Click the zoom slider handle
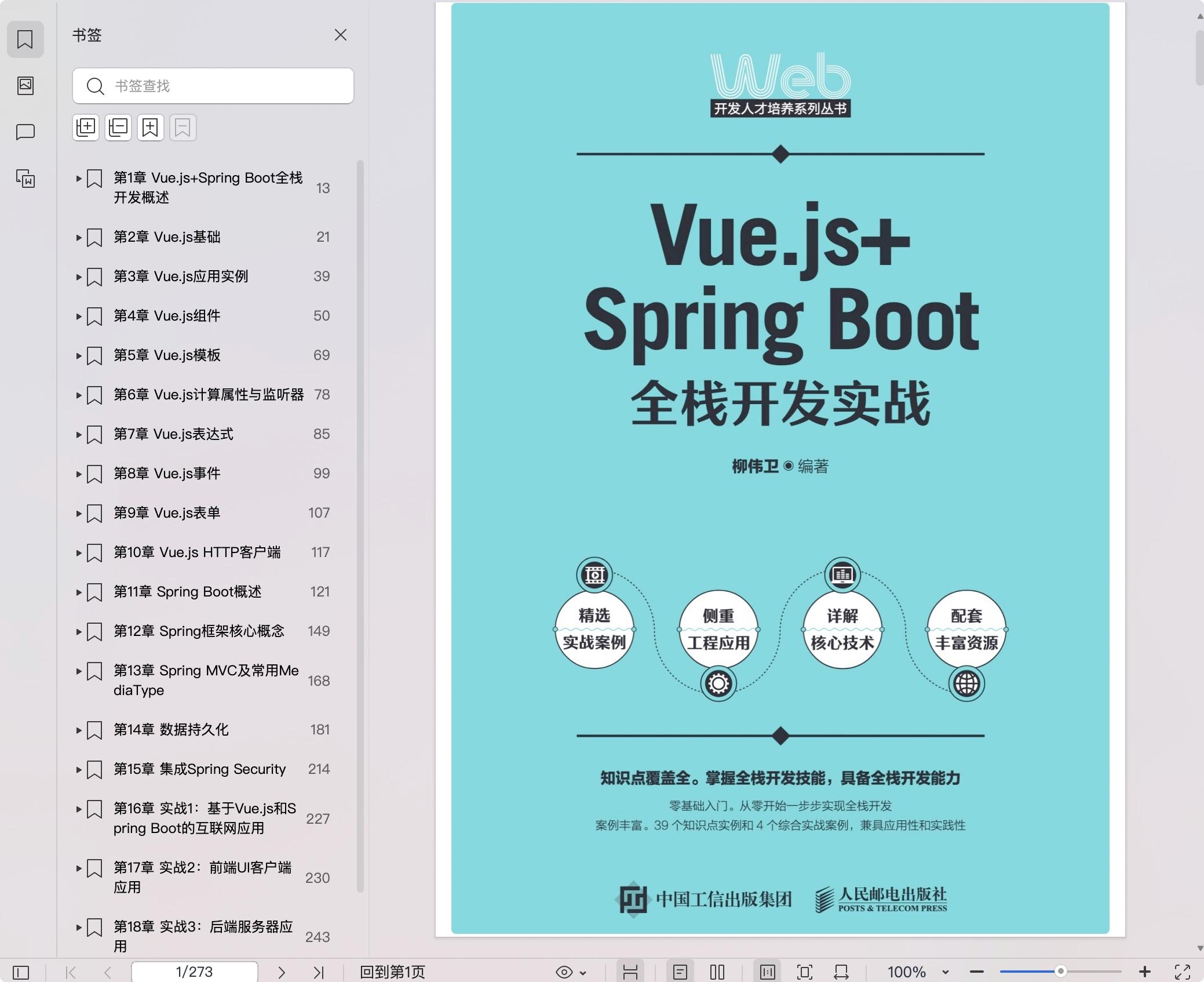 1060,972
